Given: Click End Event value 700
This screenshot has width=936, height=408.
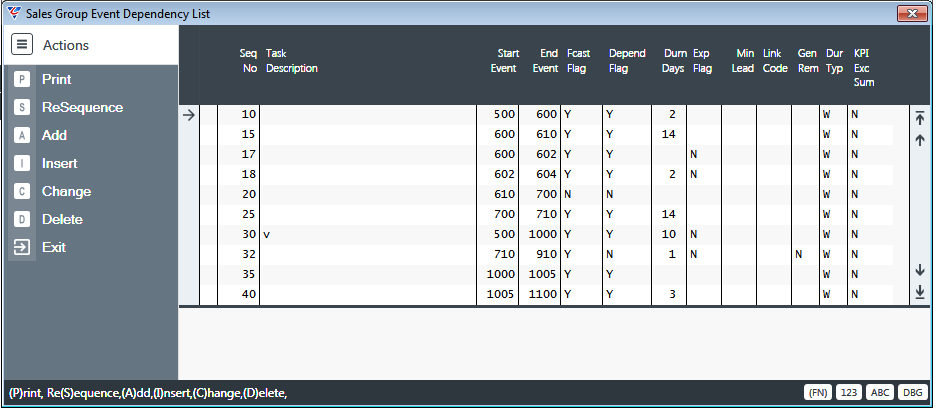Looking at the screenshot, I should click(x=546, y=195).
